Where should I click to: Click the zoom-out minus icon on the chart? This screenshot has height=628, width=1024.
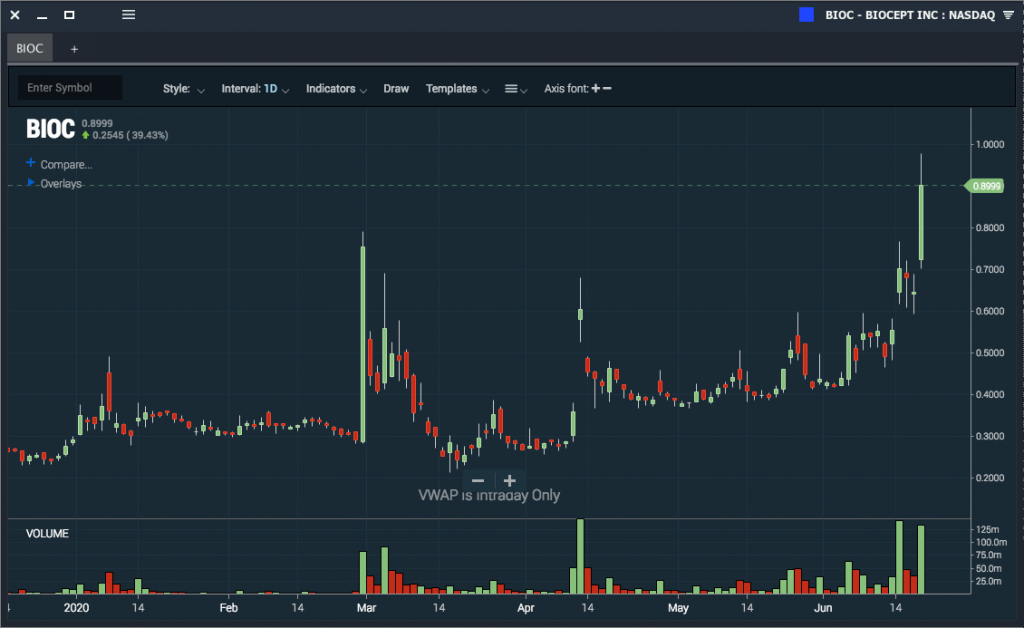coord(478,479)
